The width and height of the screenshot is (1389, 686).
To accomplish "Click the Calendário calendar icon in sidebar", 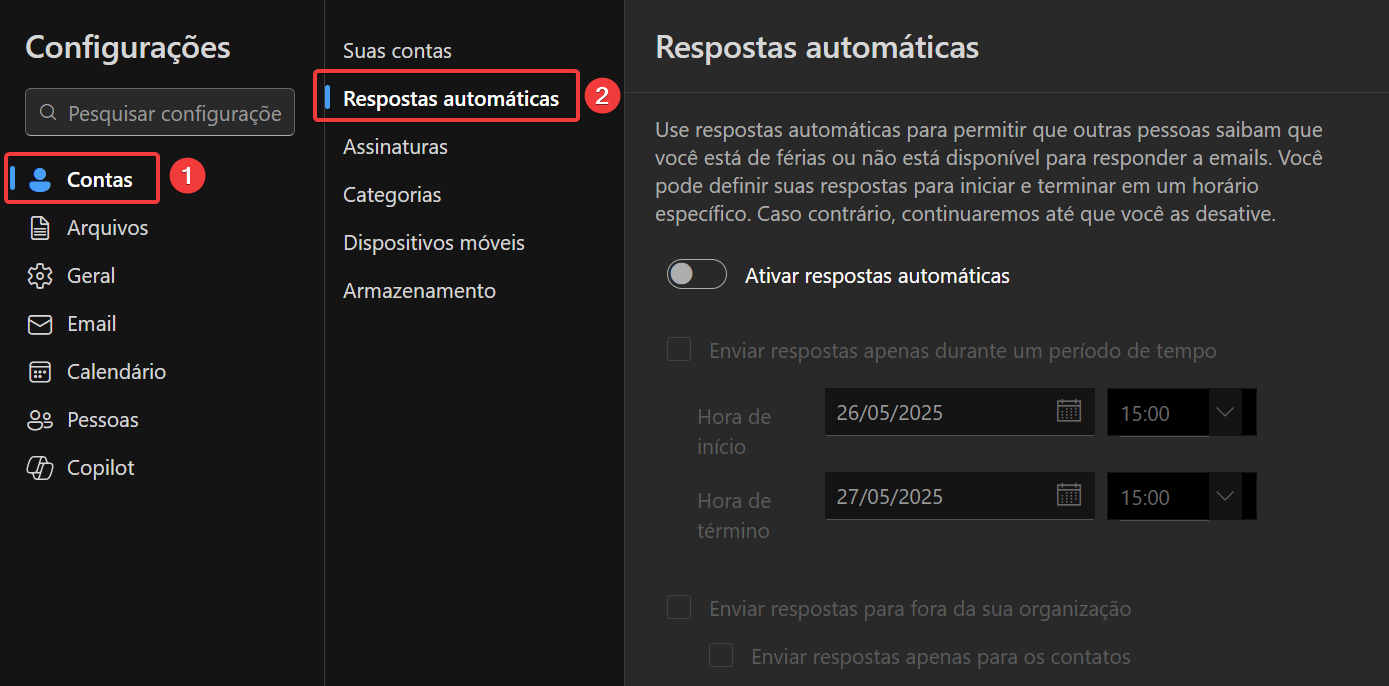I will coord(40,372).
